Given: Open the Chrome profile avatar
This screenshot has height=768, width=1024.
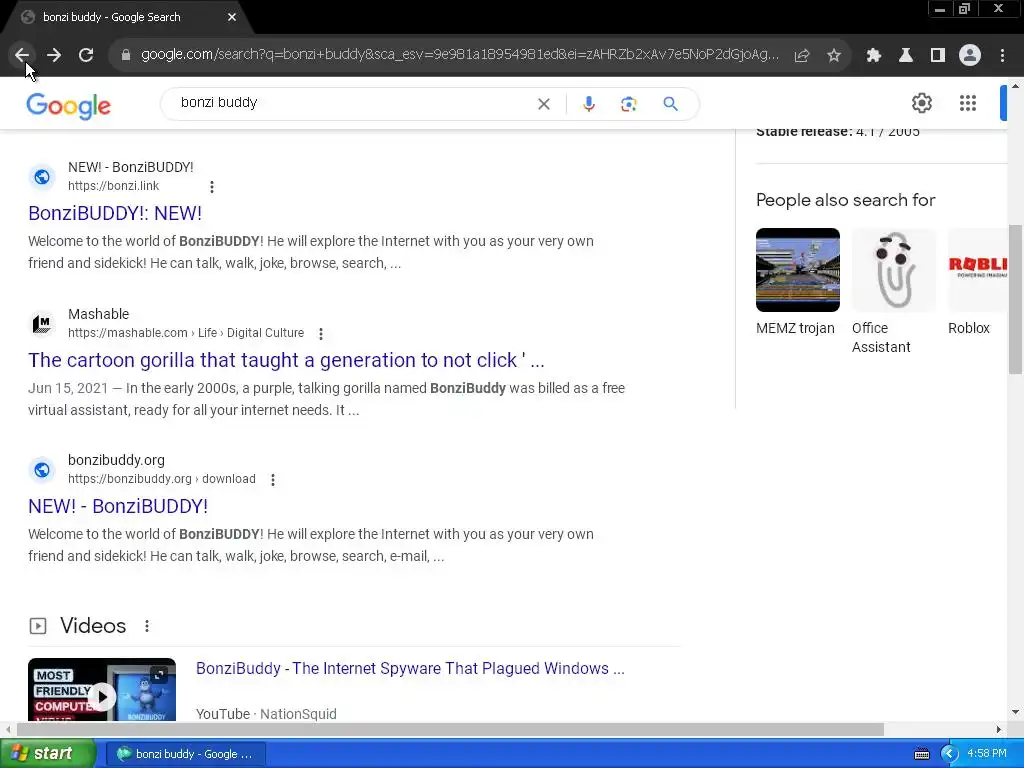Looking at the screenshot, I should tap(970, 55).
